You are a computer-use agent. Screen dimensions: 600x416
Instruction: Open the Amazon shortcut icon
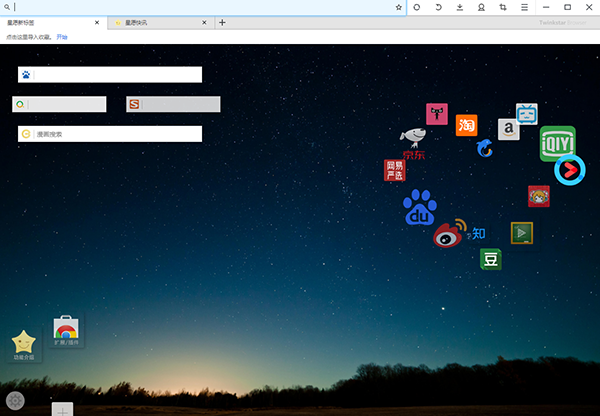[509, 129]
